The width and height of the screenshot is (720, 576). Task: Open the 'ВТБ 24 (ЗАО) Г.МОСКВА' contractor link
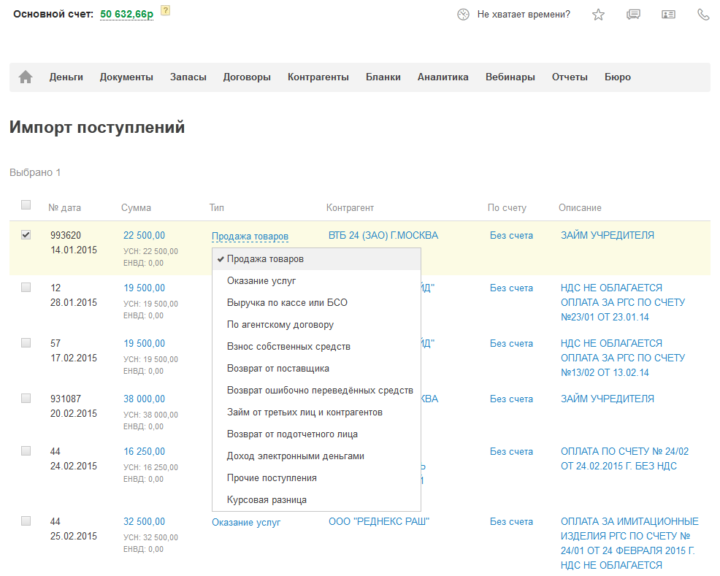[383, 236]
